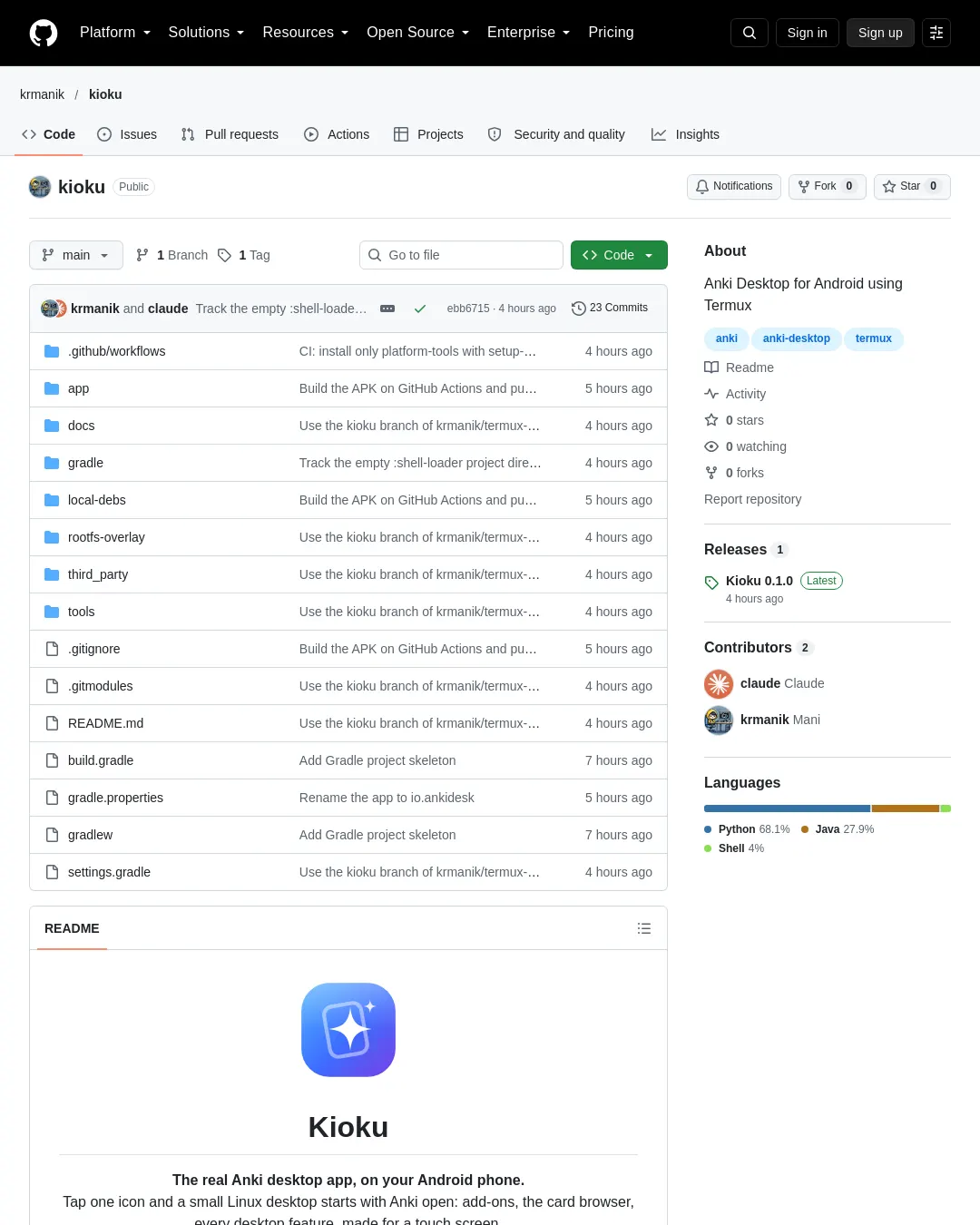The image size is (980, 1225).
Task: Open the Activity pulse link
Action: (x=736, y=394)
